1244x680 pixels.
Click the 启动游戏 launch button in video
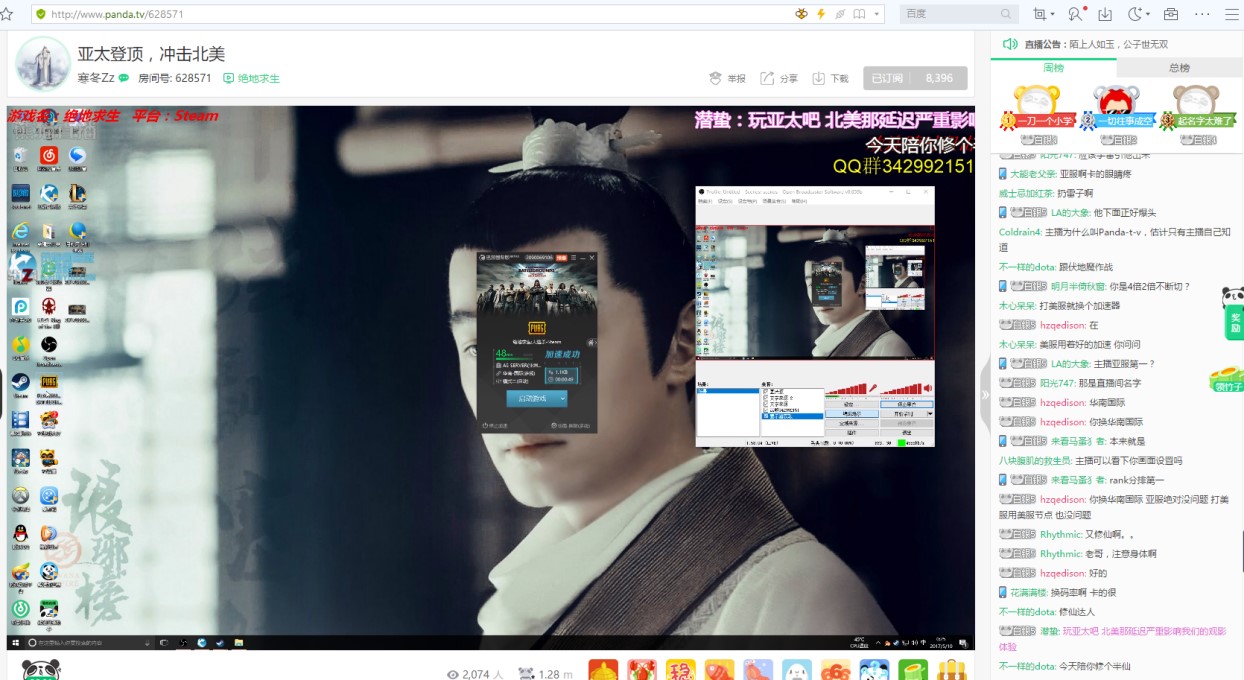point(531,398)
